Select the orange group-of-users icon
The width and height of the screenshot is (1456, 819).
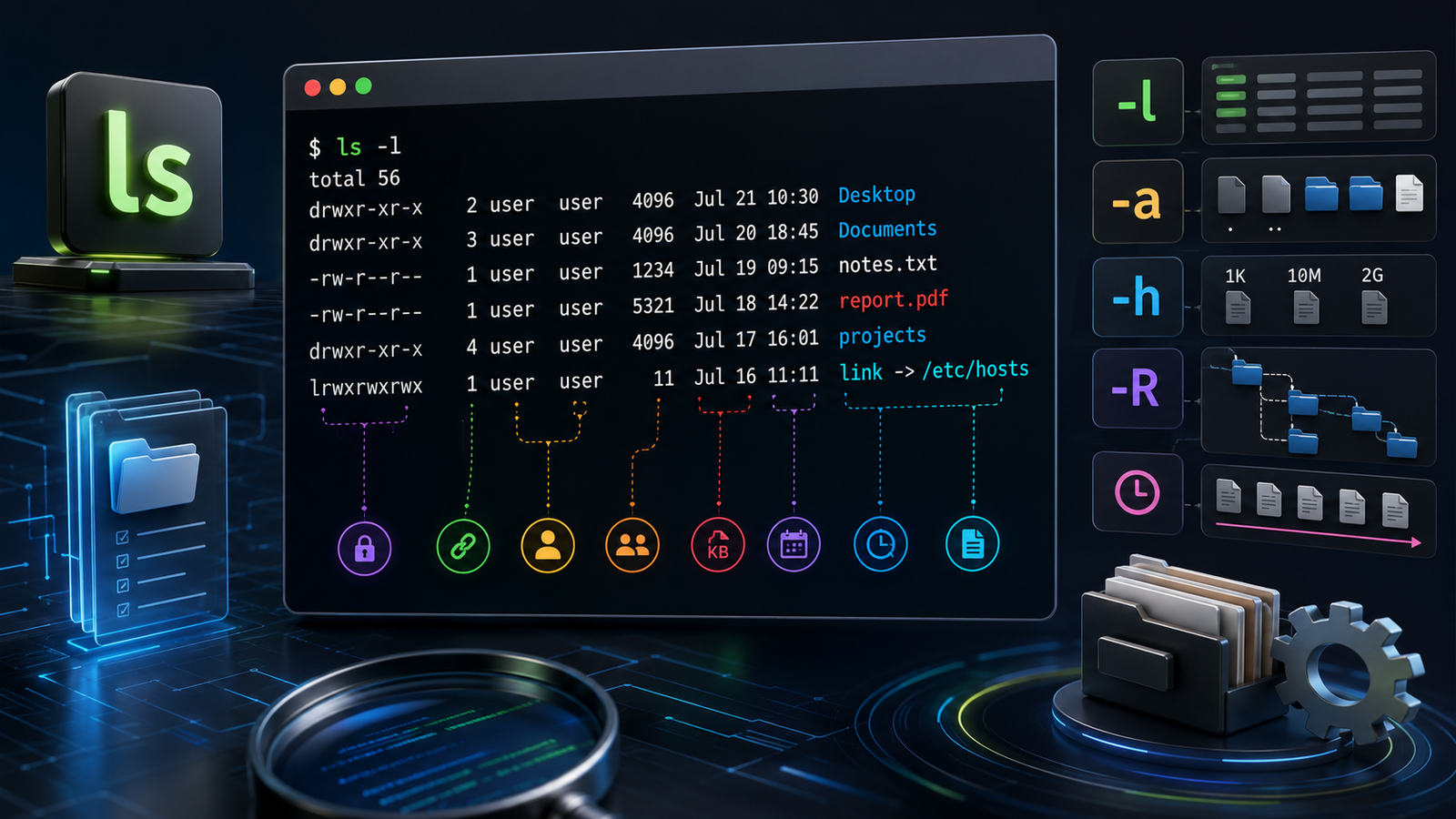[x=632, y=545]
